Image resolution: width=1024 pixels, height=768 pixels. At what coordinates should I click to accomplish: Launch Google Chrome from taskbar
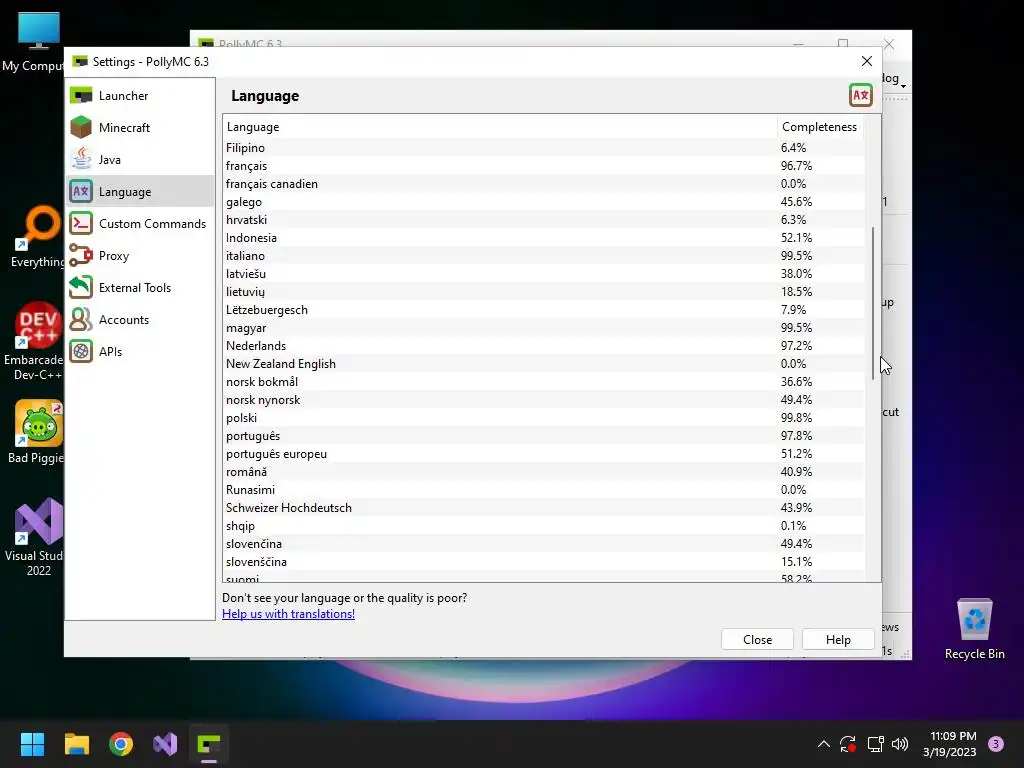tap(121, 744)
